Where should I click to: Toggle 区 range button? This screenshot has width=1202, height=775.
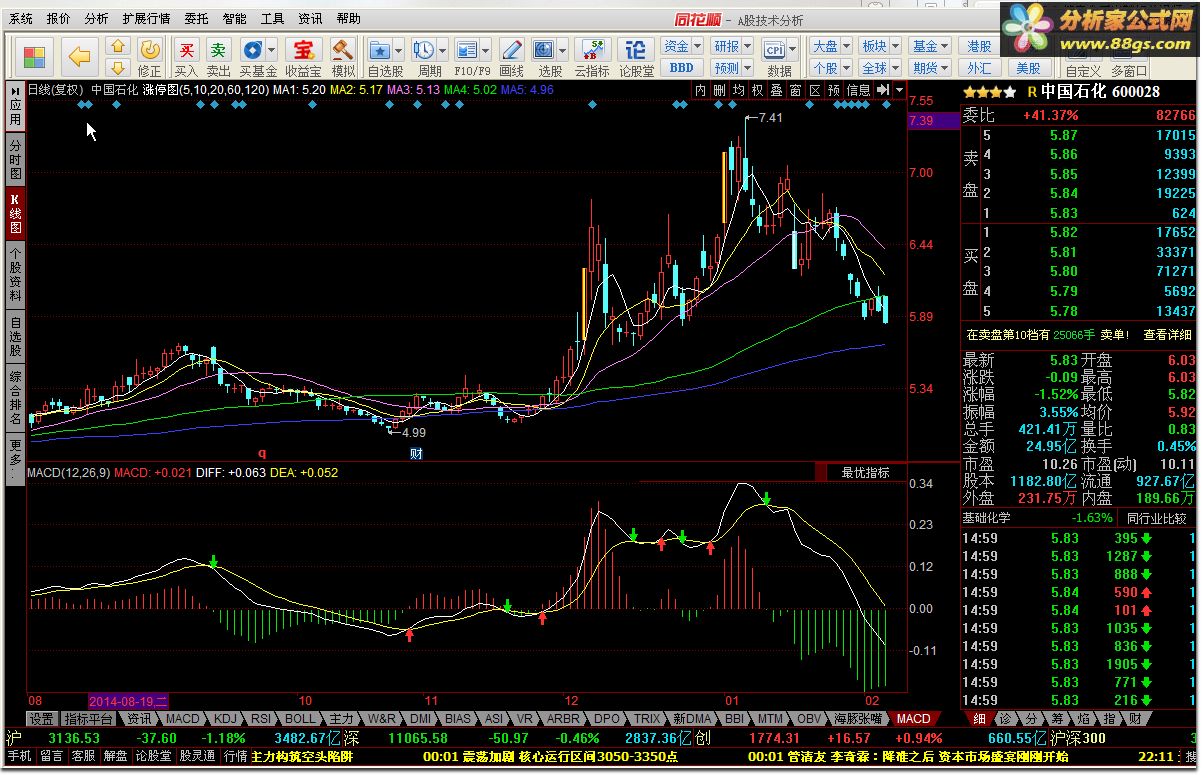(x=814, y=90)
